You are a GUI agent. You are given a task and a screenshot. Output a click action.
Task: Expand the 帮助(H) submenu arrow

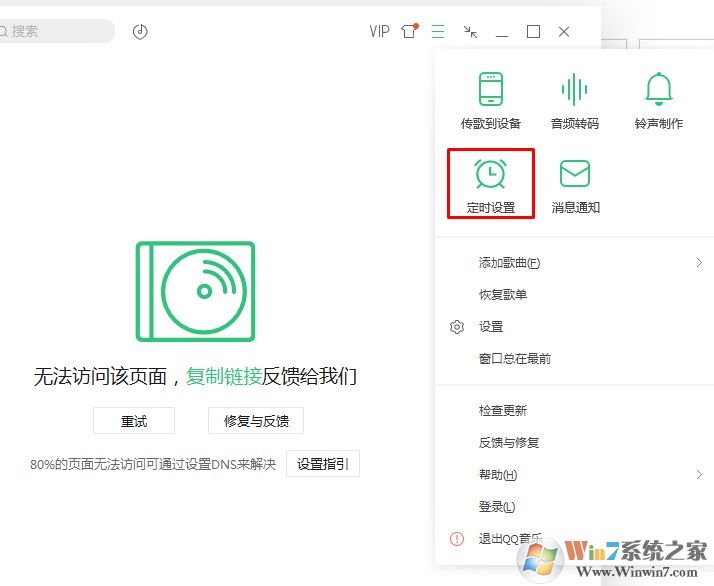[699, 475]
